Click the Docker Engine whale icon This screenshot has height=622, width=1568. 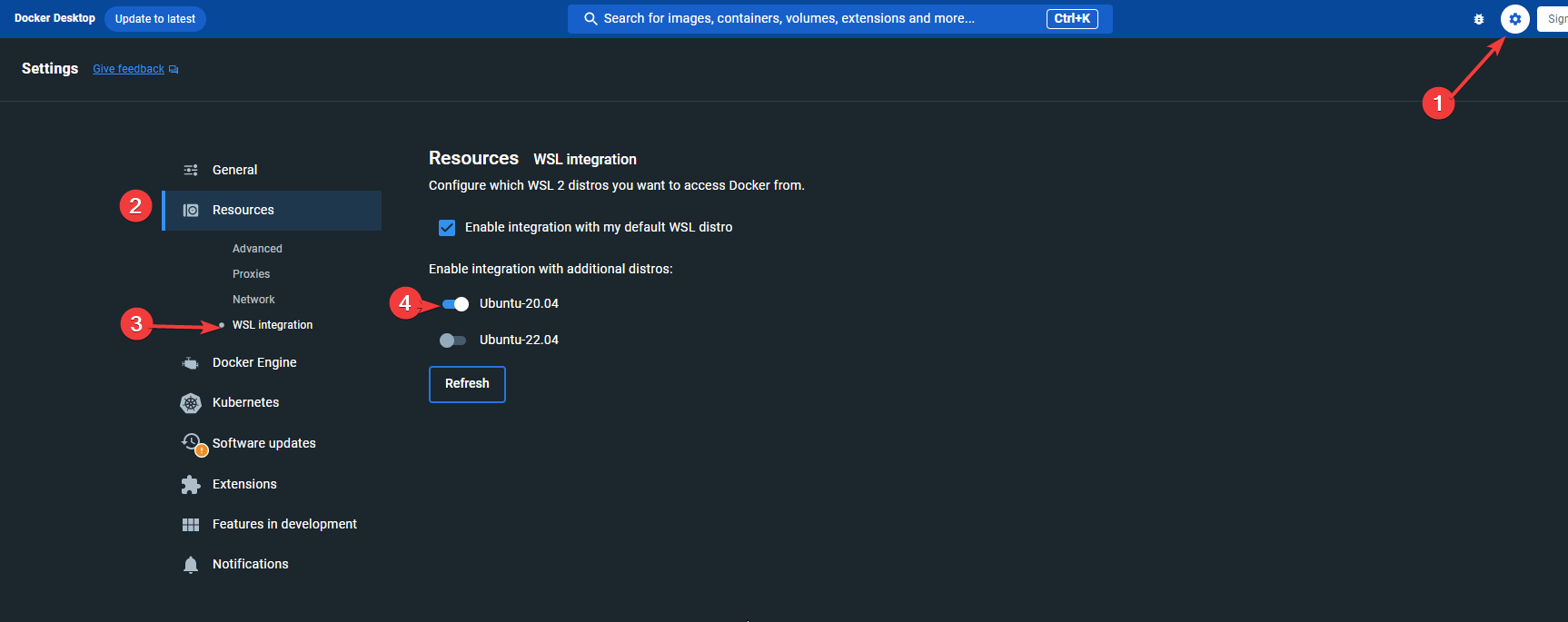point(191,363)
